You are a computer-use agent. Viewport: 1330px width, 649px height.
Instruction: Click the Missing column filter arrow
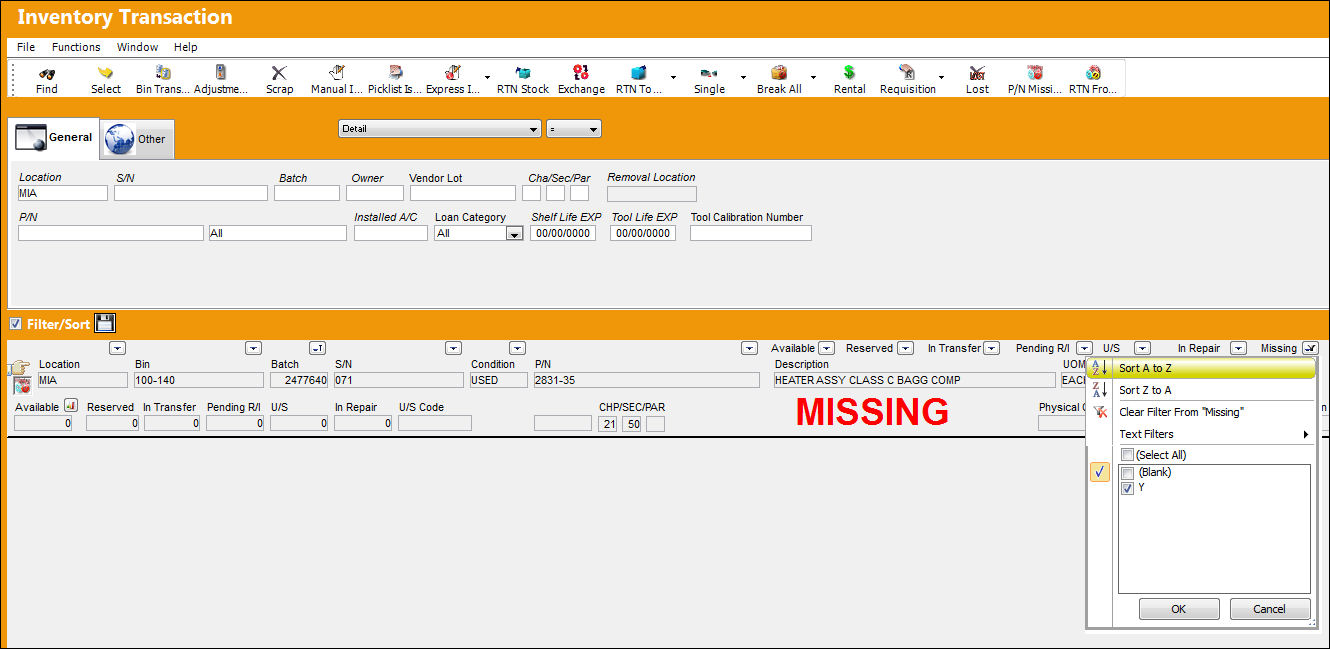(1310, 348)
